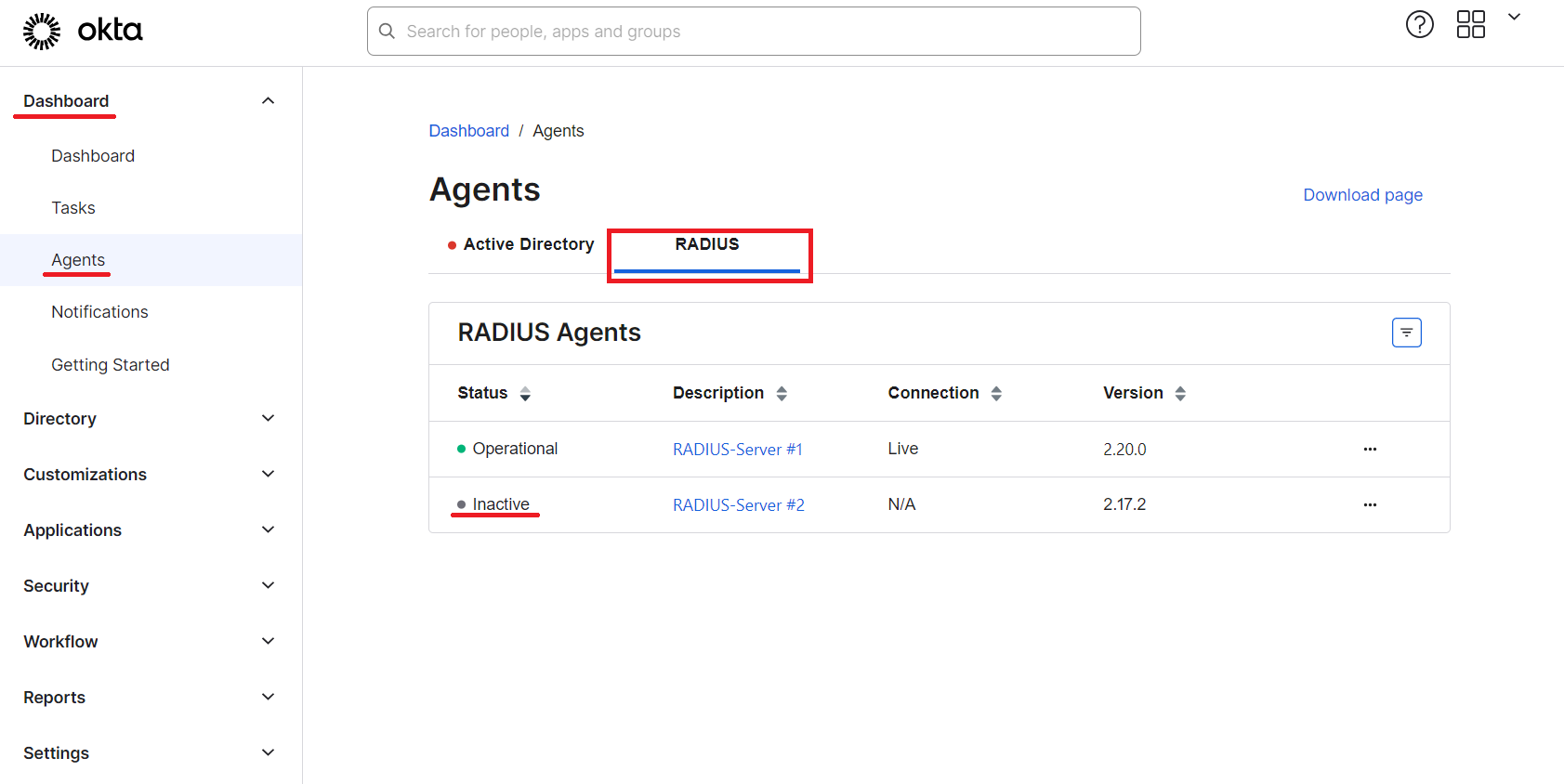This screenshot has height=784, width=1564.
Task: Click the Okta logo
Action: coord(82,31)
